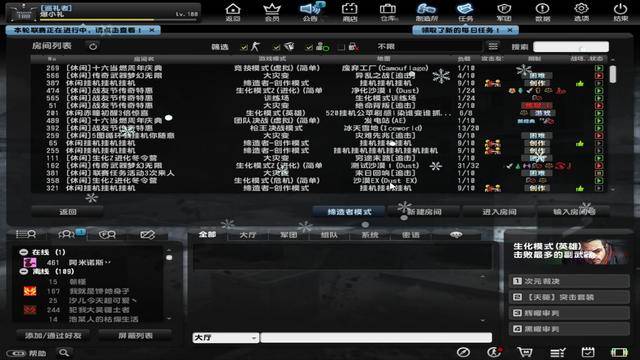Click the 添加/通过好友 add friend button
The width and height of the screenshot is (640, 360).
coord(53,336)
